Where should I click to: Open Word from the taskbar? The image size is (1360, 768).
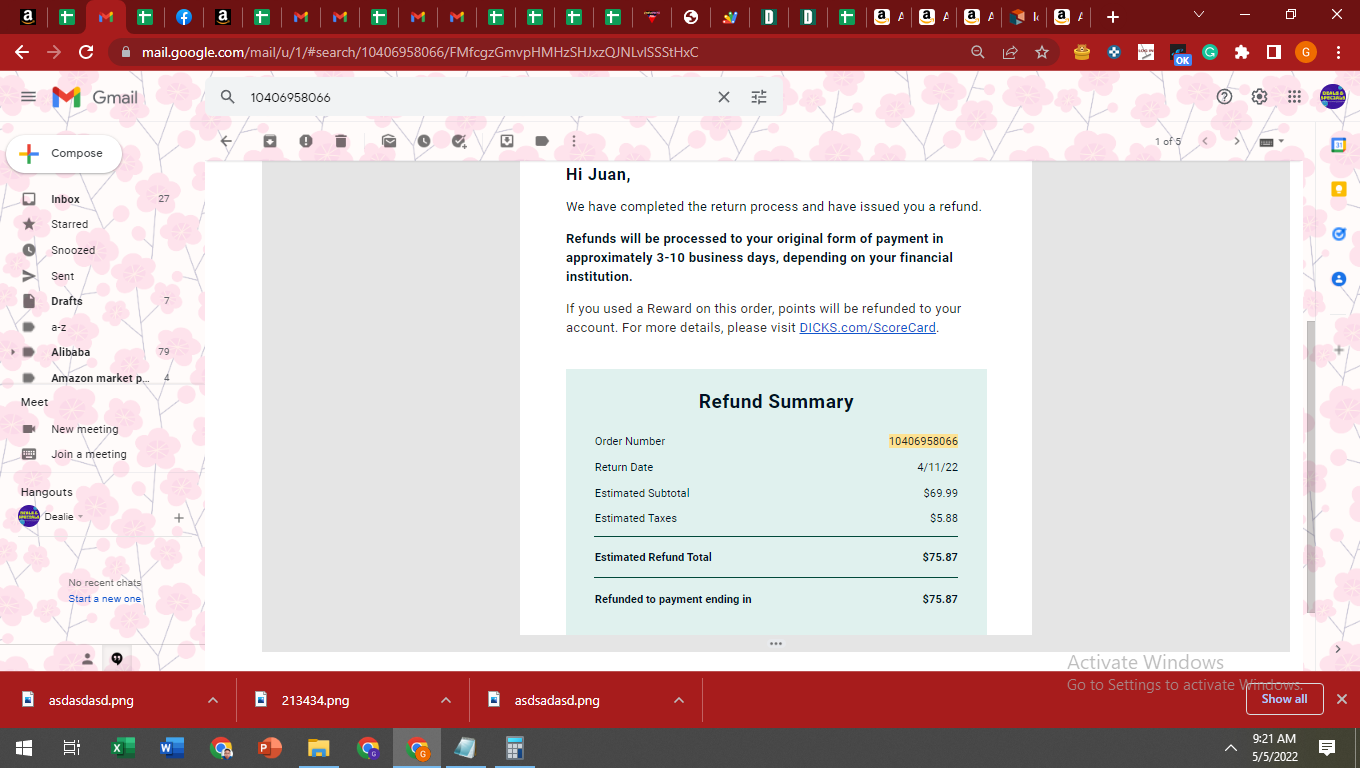pos(172,747)
